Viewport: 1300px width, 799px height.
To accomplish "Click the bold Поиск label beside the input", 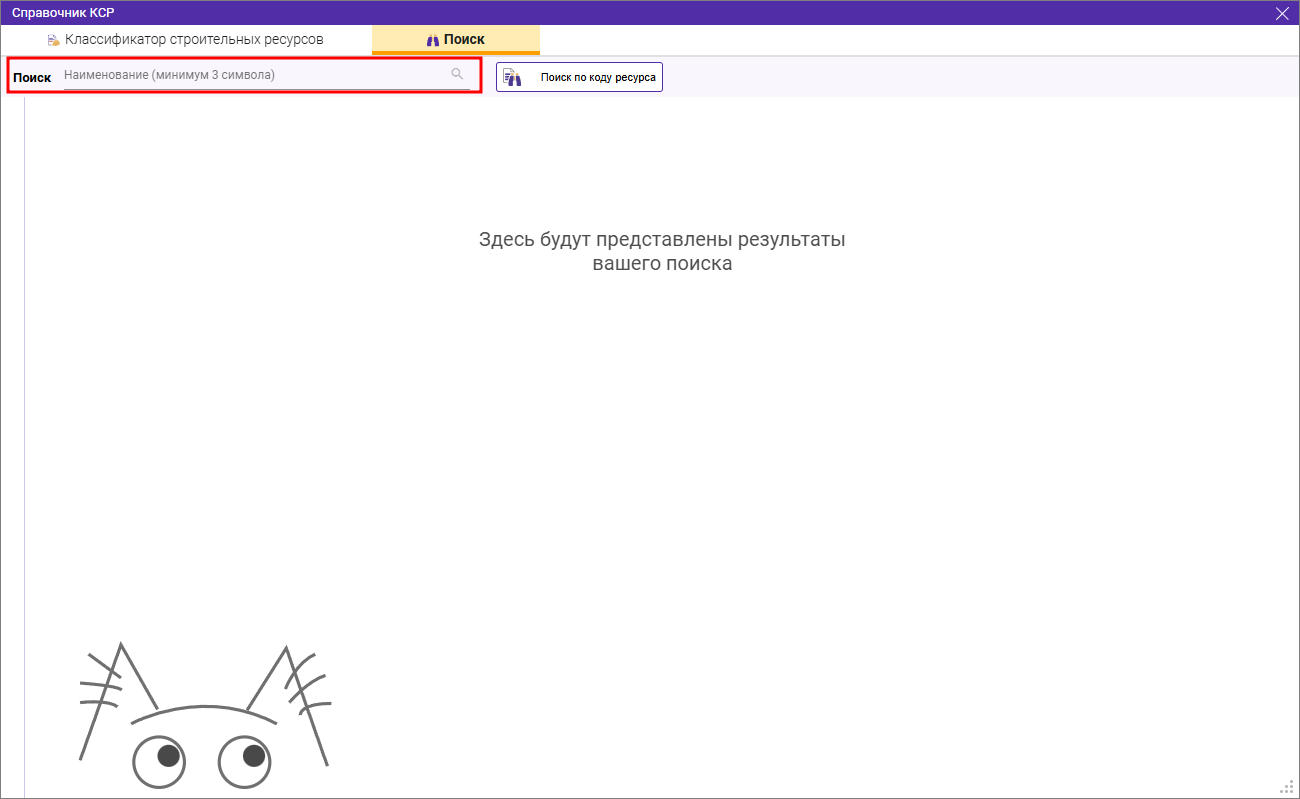I will click(32, 77).
